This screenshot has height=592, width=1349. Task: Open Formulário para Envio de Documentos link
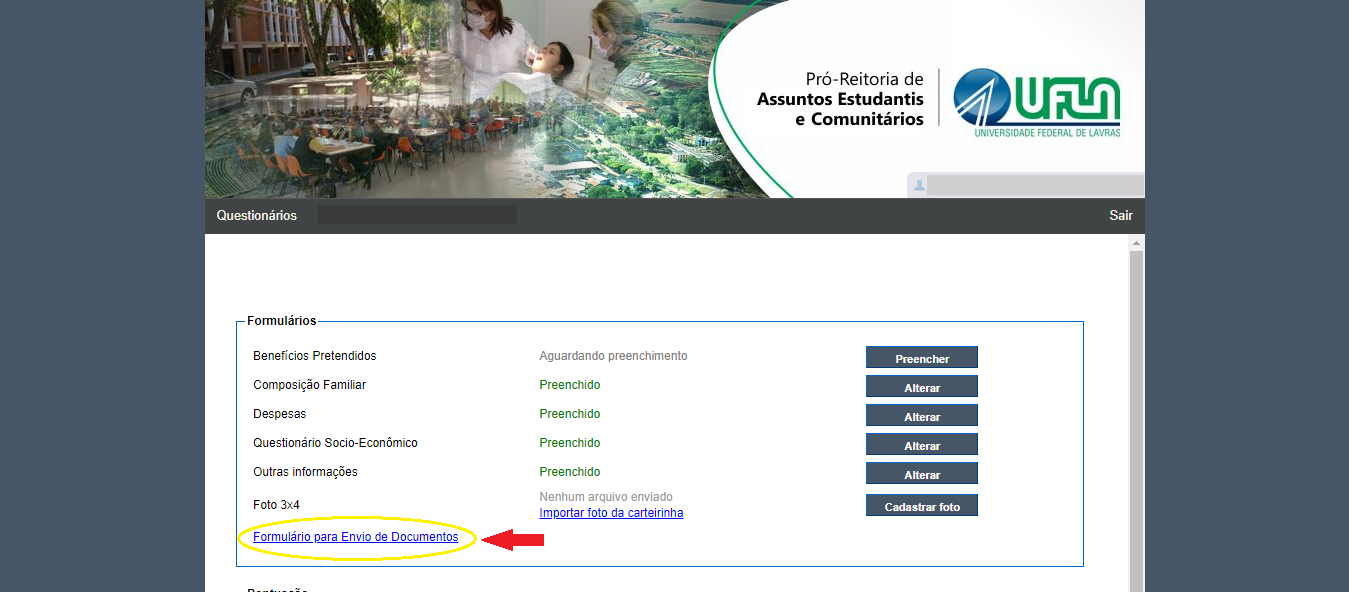356,537
